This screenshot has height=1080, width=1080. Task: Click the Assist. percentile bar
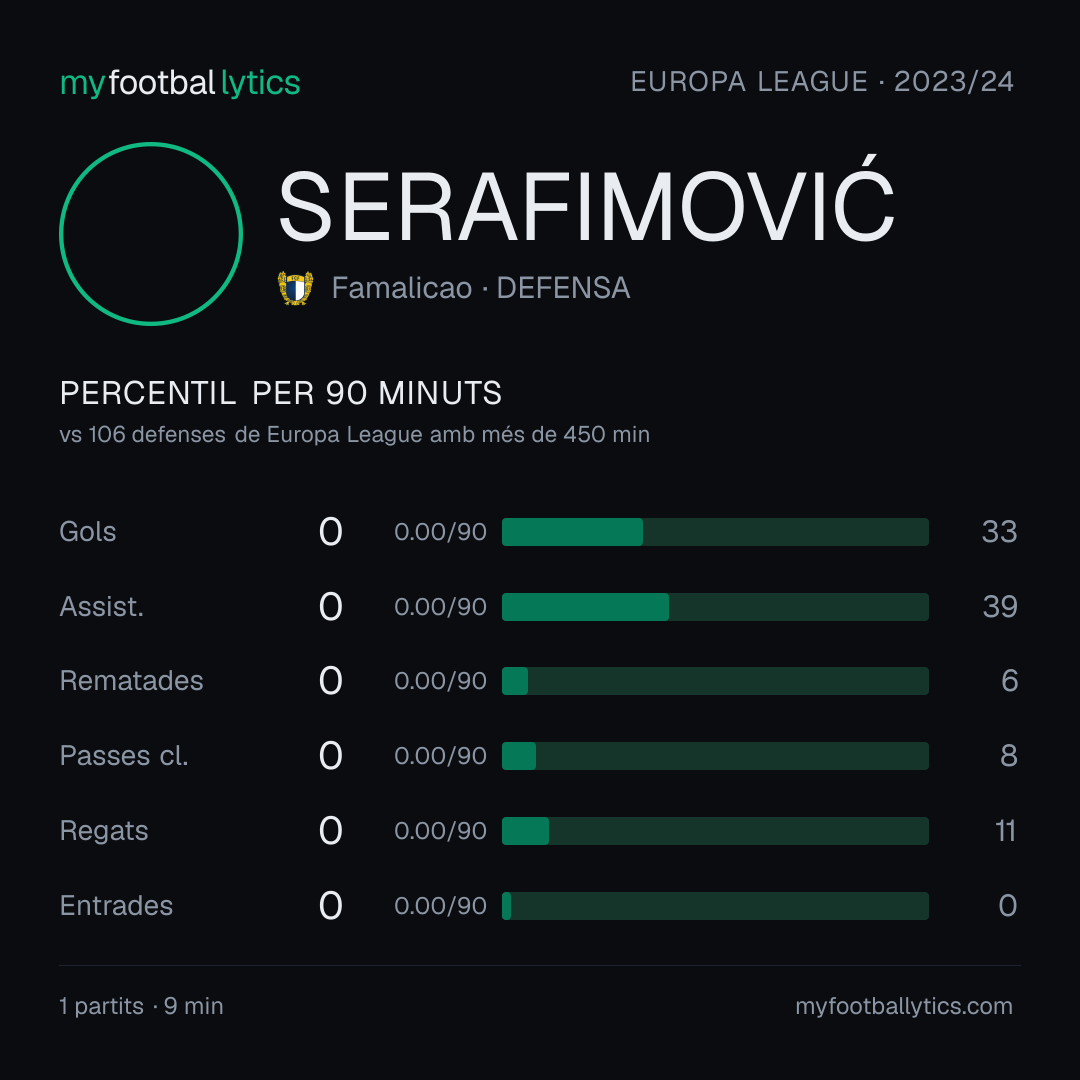coord(715,607)
